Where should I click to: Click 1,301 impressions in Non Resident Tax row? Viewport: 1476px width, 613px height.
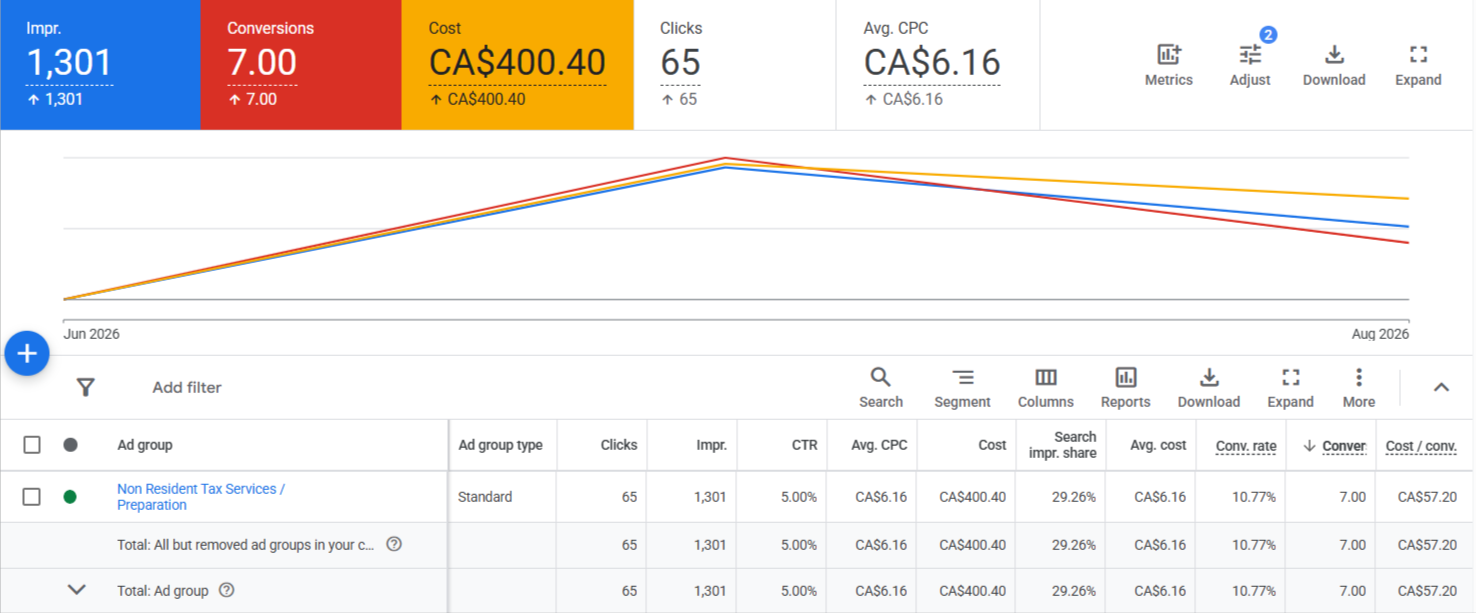(711, 496)
